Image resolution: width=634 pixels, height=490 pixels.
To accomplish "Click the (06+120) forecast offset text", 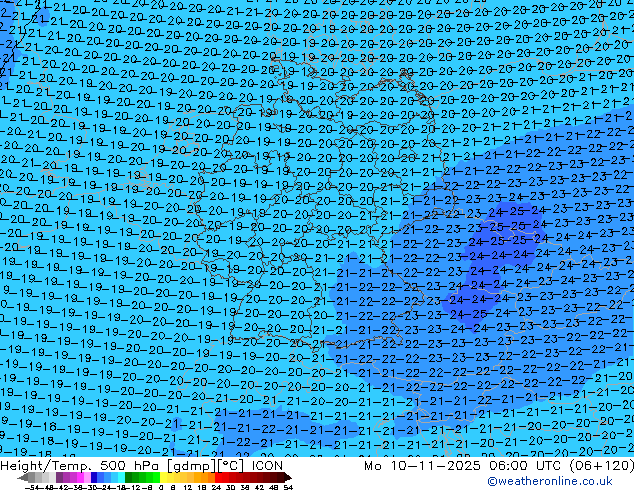I will (602, 465).
